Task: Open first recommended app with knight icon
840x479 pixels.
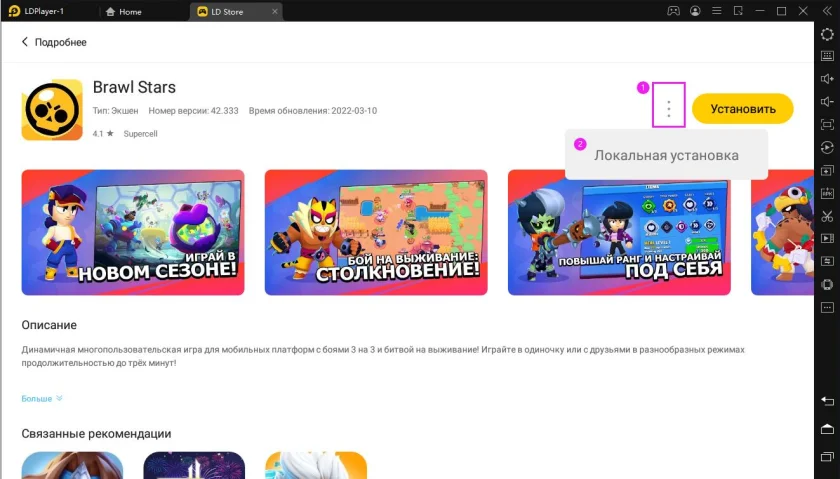Action: 72,465
